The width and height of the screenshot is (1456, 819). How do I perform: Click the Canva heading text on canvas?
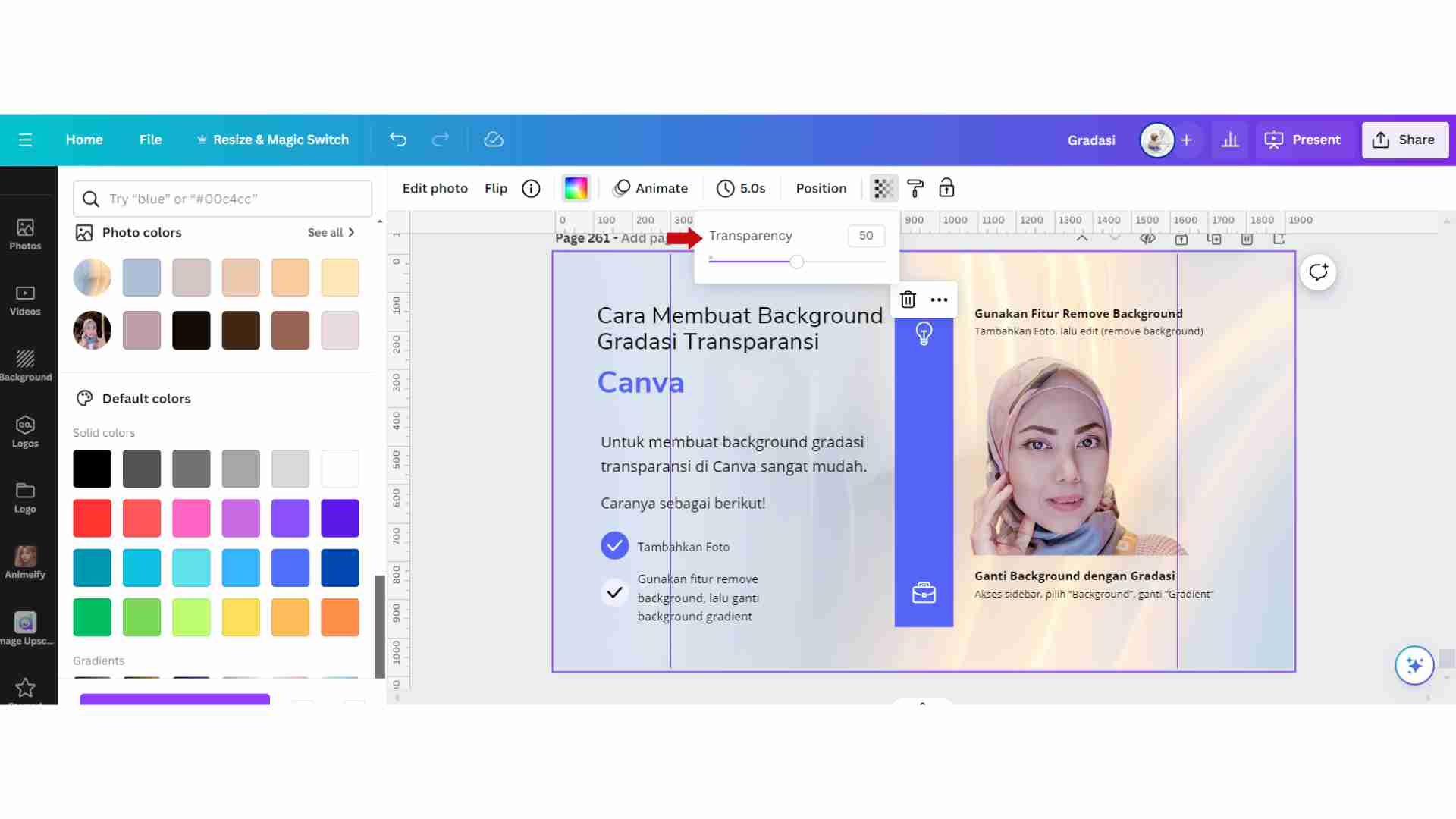[641, 382]
